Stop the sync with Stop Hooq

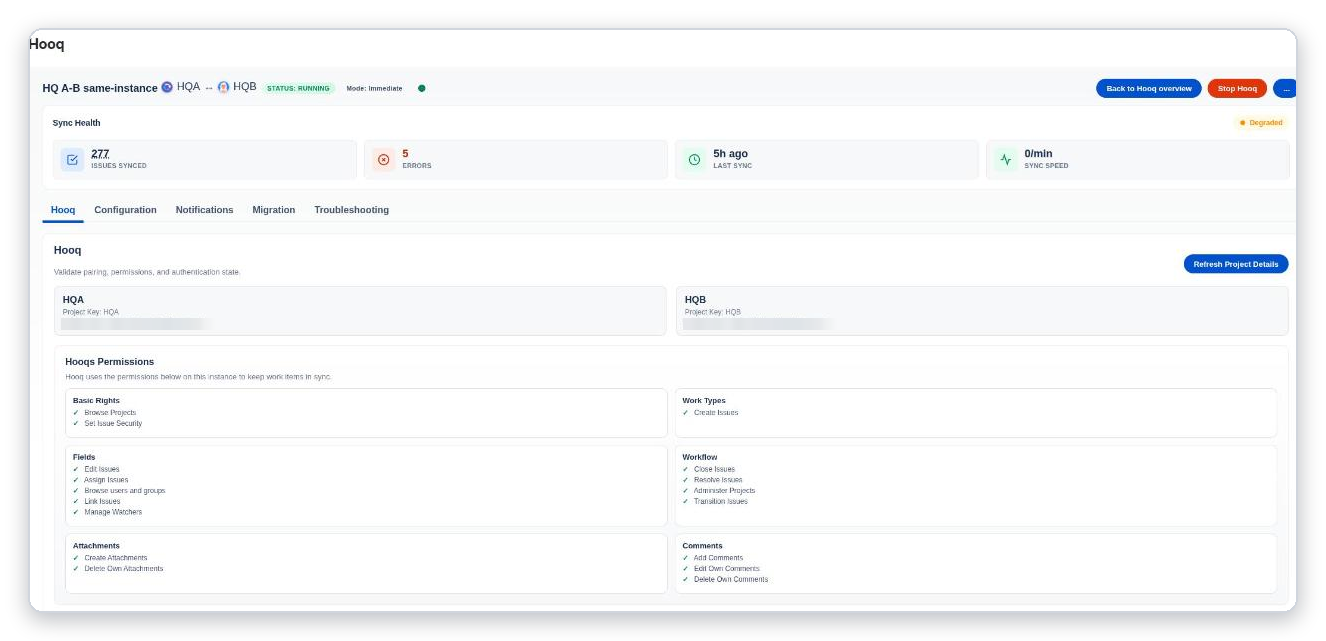click(x=1237, y=88)
